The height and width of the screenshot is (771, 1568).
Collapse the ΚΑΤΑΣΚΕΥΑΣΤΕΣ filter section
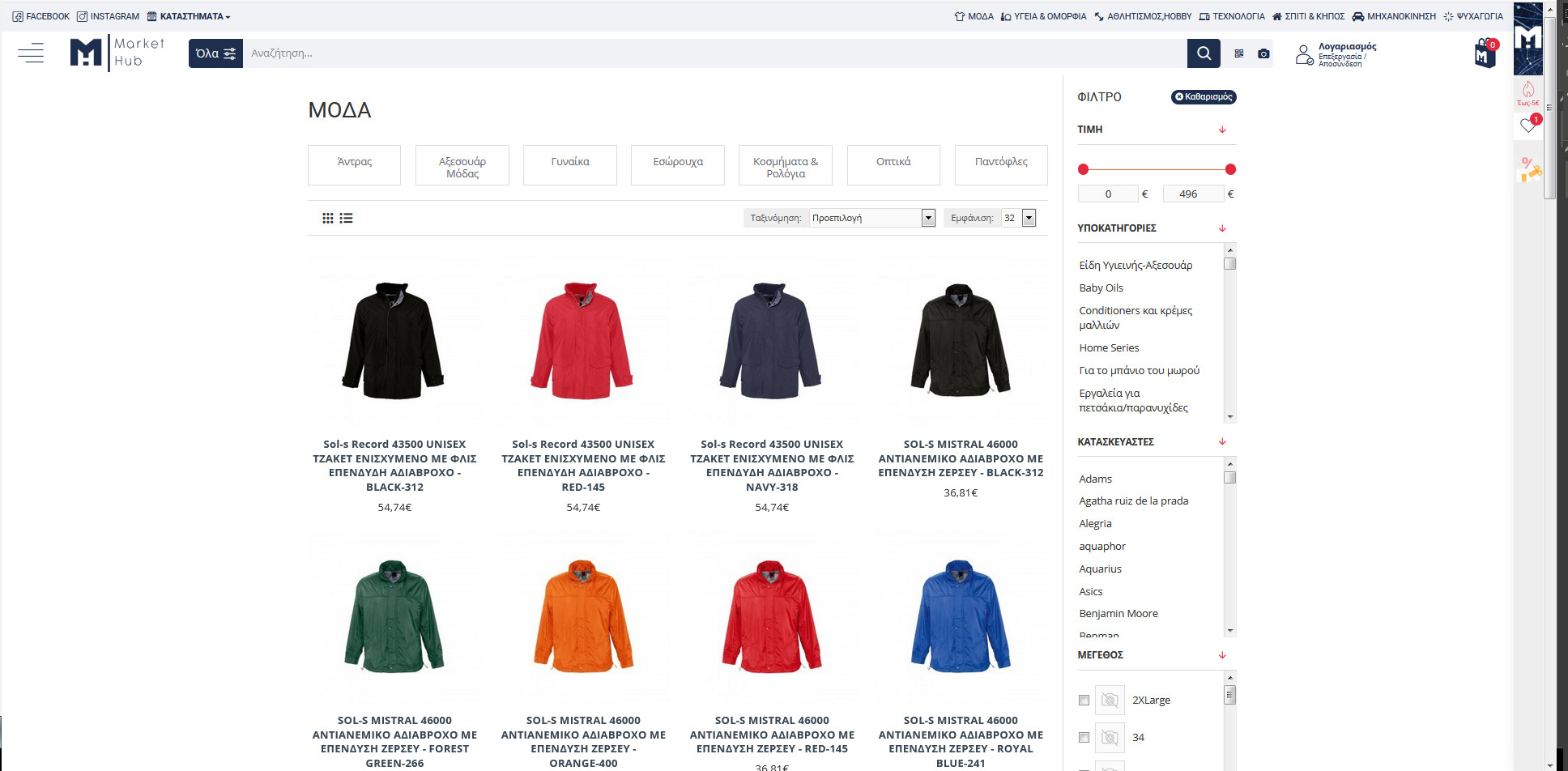(x=1222, y=441)
